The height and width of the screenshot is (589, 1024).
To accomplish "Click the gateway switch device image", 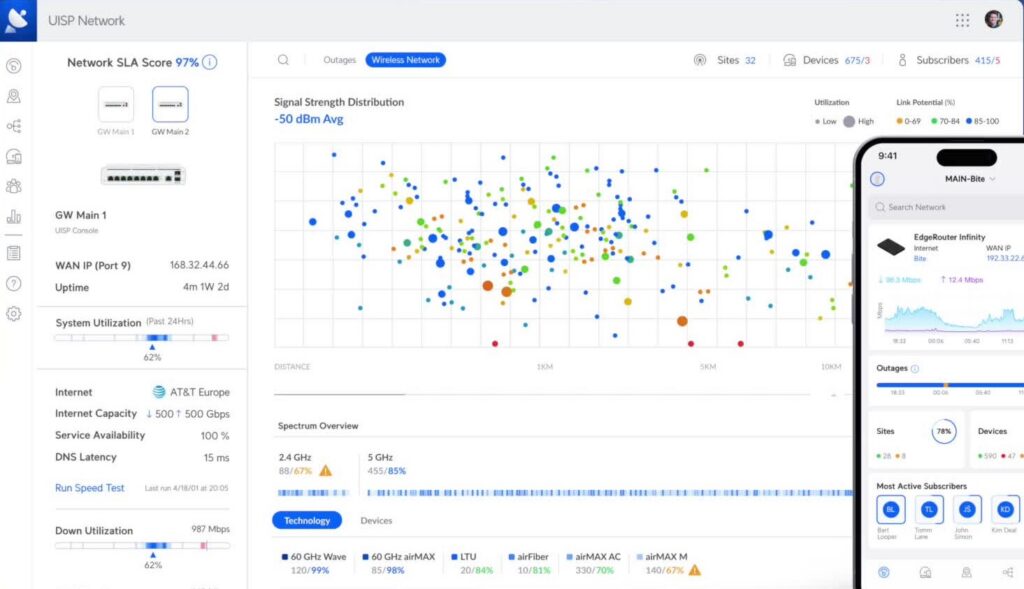I will (143, 176).
